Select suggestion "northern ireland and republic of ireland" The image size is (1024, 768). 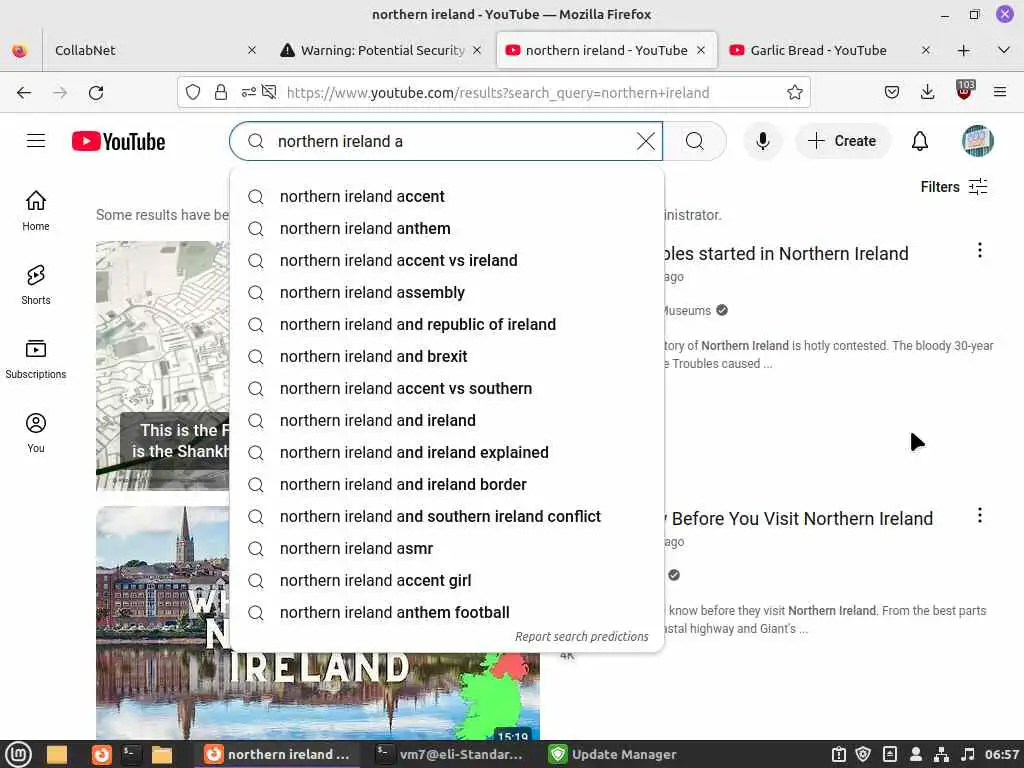447,325
